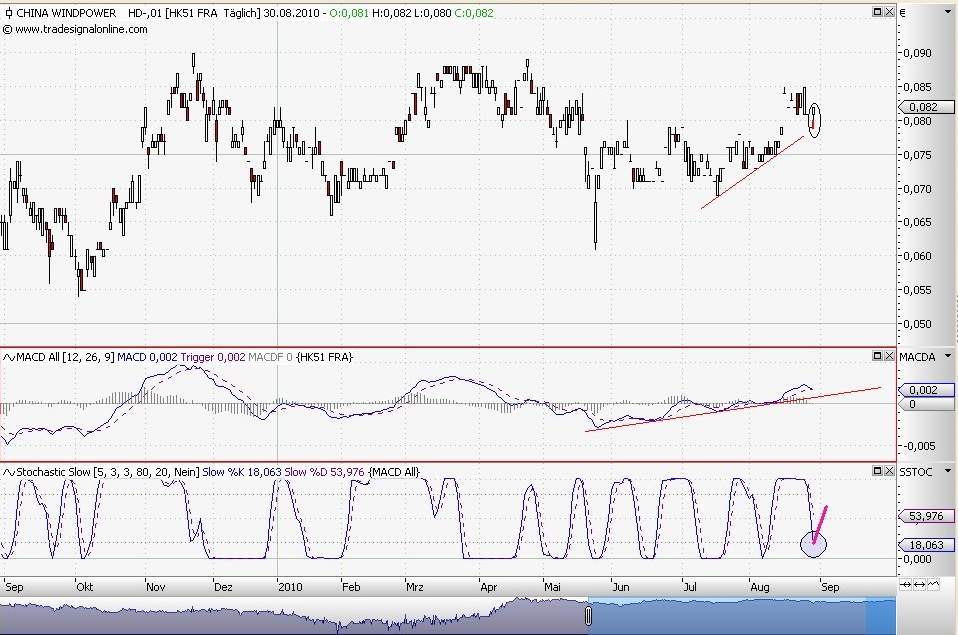Click the Stochastic Slow indicator wave icon
This screenshot has width=958, height=635.
pyautogui.click(x=9, y=472)
